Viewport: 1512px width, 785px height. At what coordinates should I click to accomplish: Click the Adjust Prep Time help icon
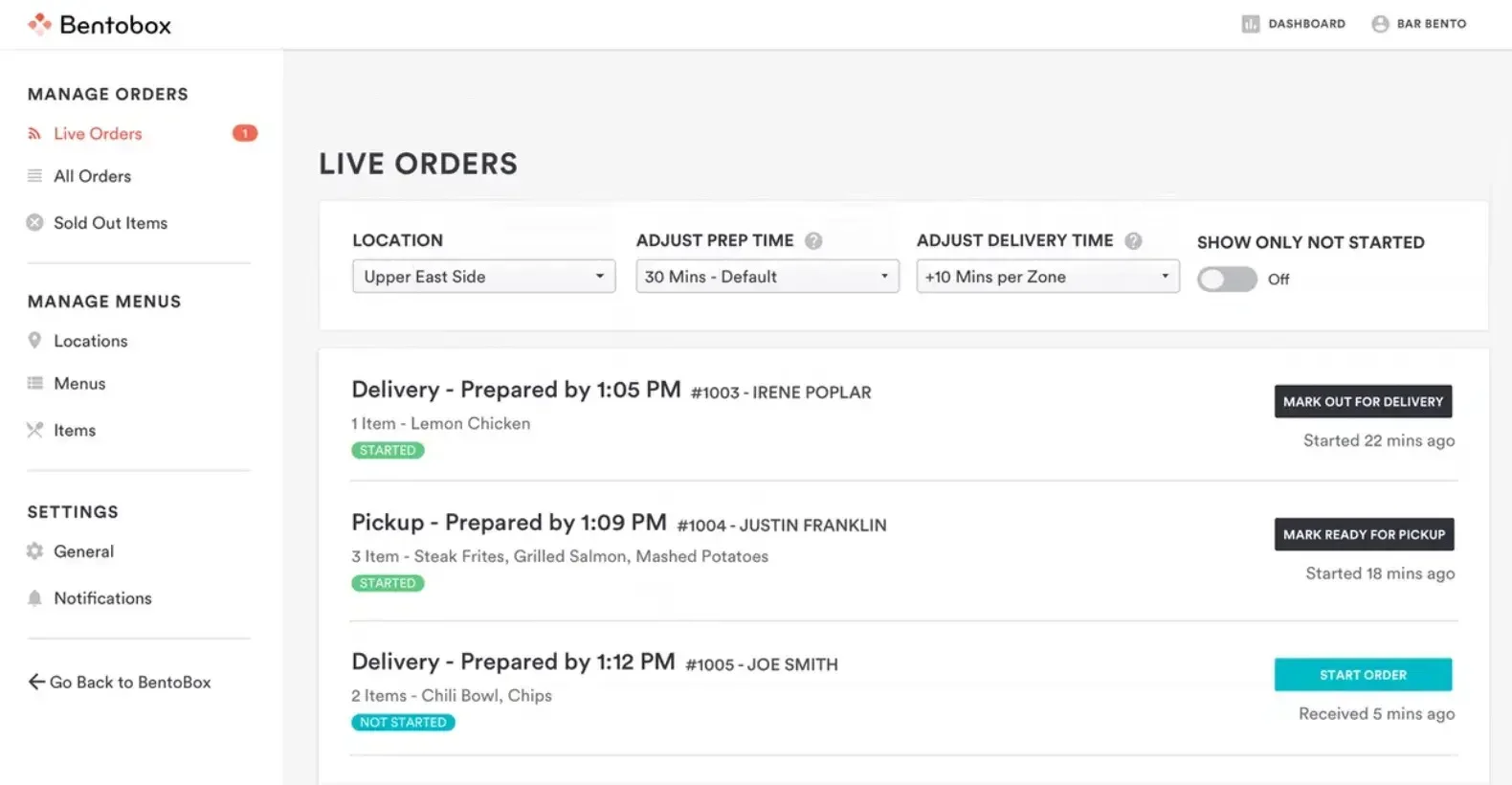pyautogui.click(x=813, y=241)
